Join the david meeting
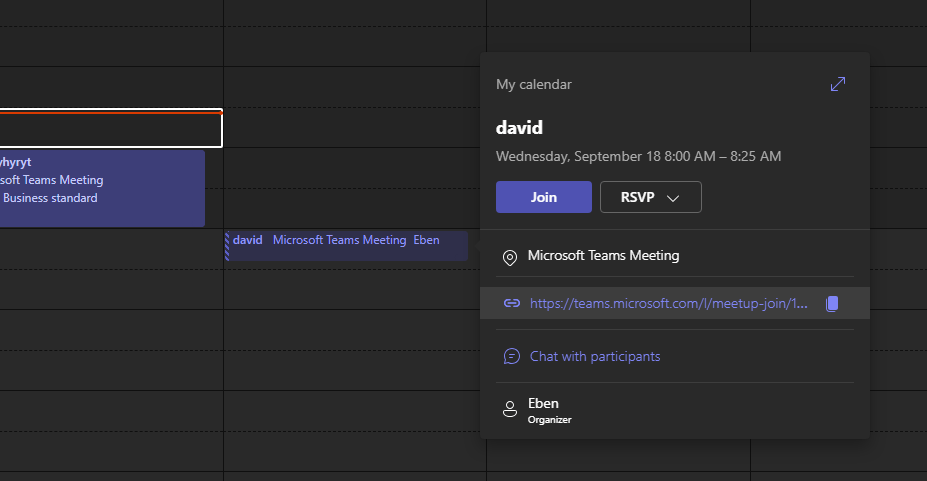 point(543,197)
